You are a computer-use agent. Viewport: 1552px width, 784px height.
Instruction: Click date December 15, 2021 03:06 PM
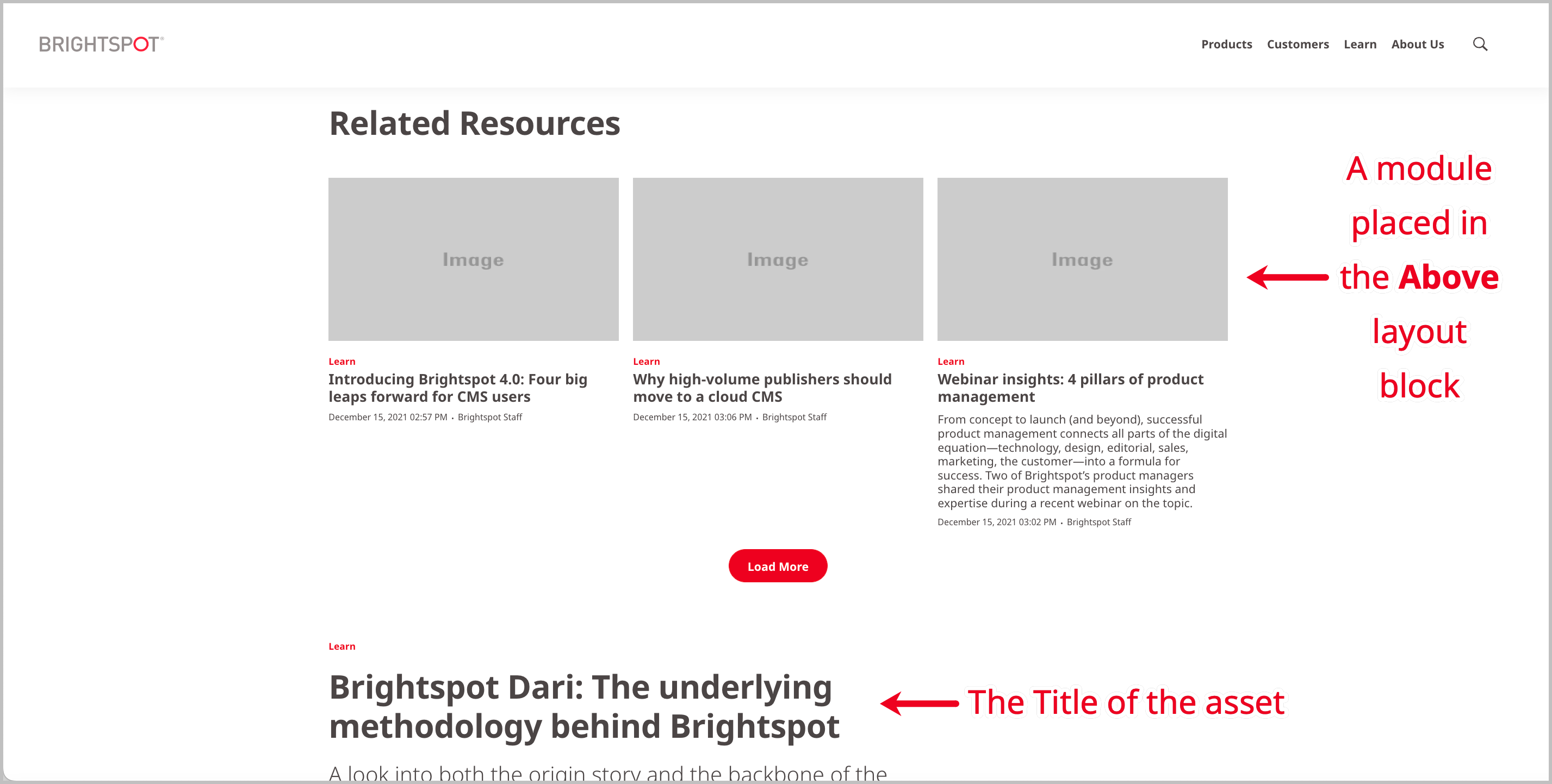click(692, 416)
